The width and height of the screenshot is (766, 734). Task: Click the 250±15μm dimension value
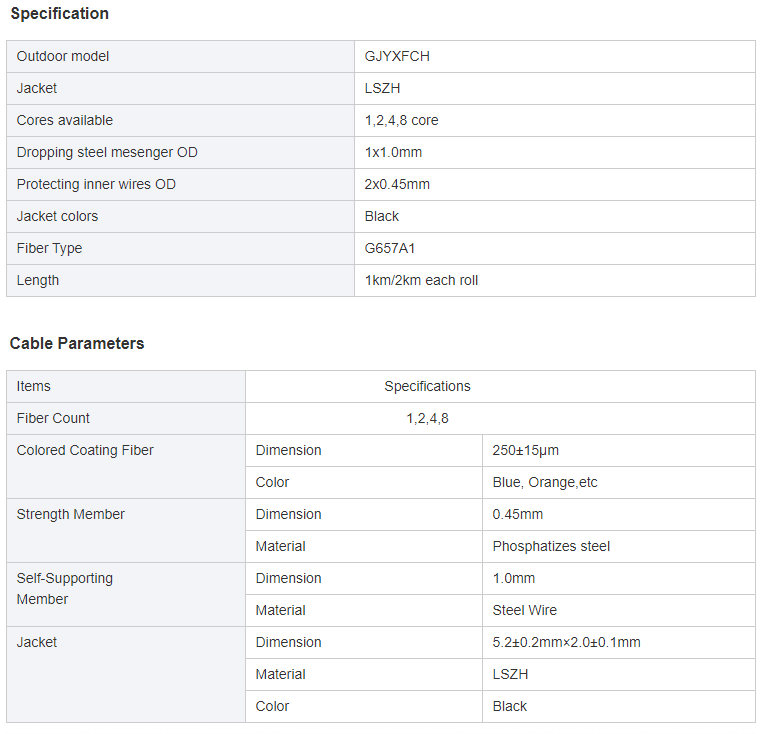(x=526, y=451)
